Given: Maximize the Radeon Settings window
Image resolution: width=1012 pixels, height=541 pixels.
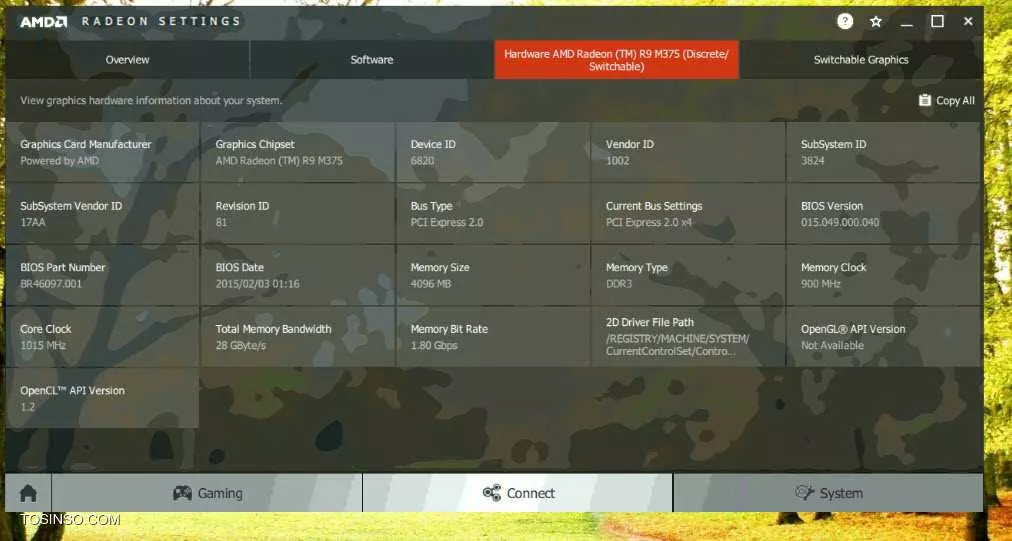Looking at the screenshot, I should [x=937, y=21].
